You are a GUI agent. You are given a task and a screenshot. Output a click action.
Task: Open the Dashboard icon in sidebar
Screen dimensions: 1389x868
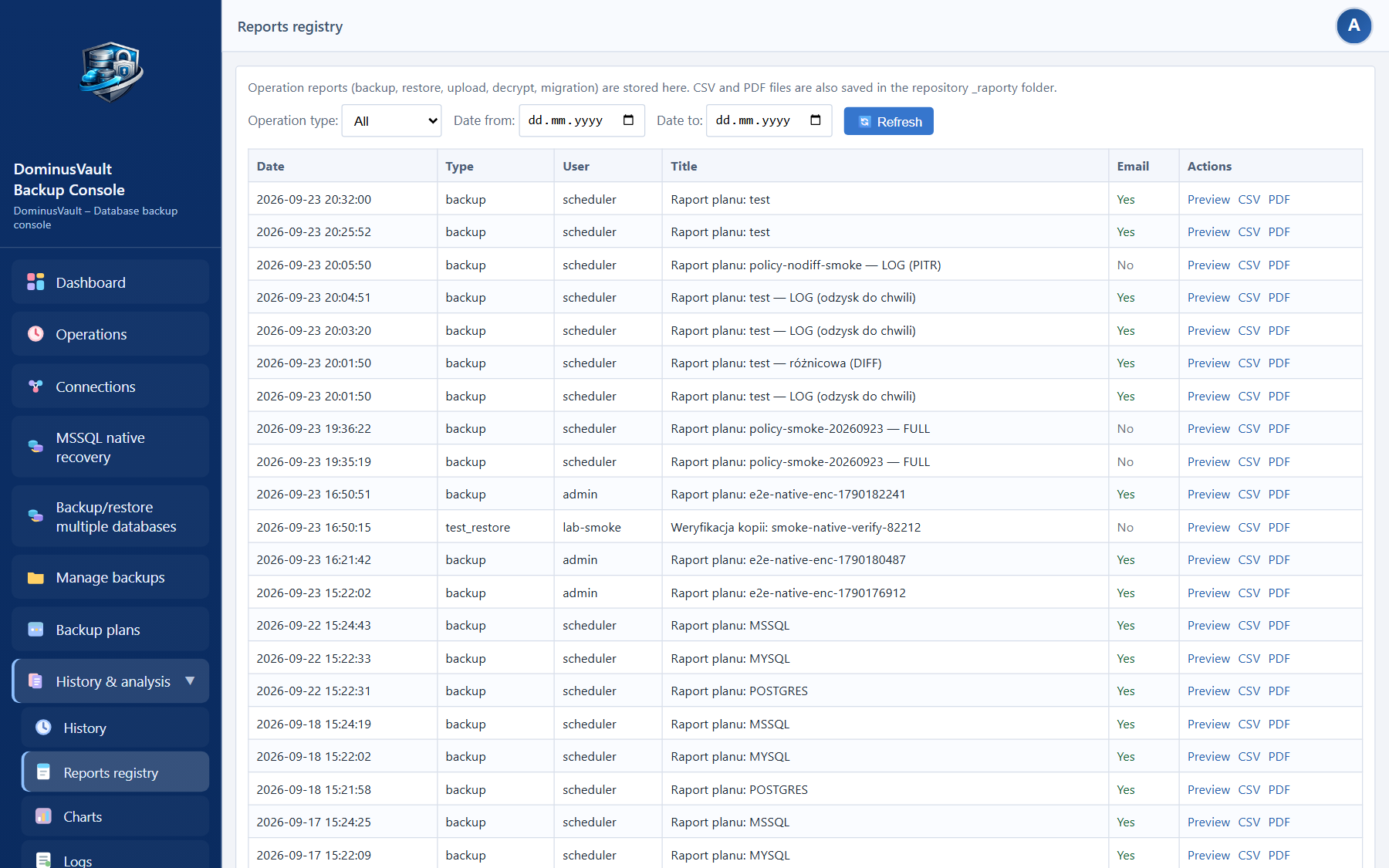35,282
